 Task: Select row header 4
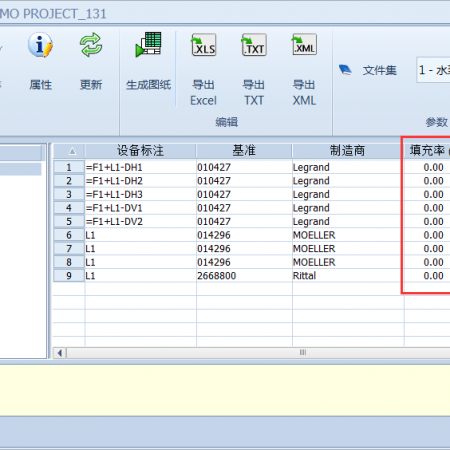click(x=69, y=208)
